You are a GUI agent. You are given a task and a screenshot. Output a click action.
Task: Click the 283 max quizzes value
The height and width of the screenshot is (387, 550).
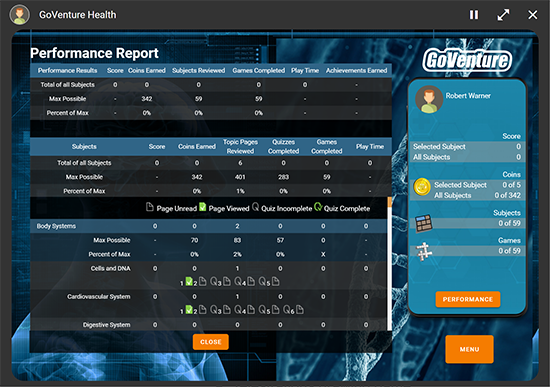point(283,177)
